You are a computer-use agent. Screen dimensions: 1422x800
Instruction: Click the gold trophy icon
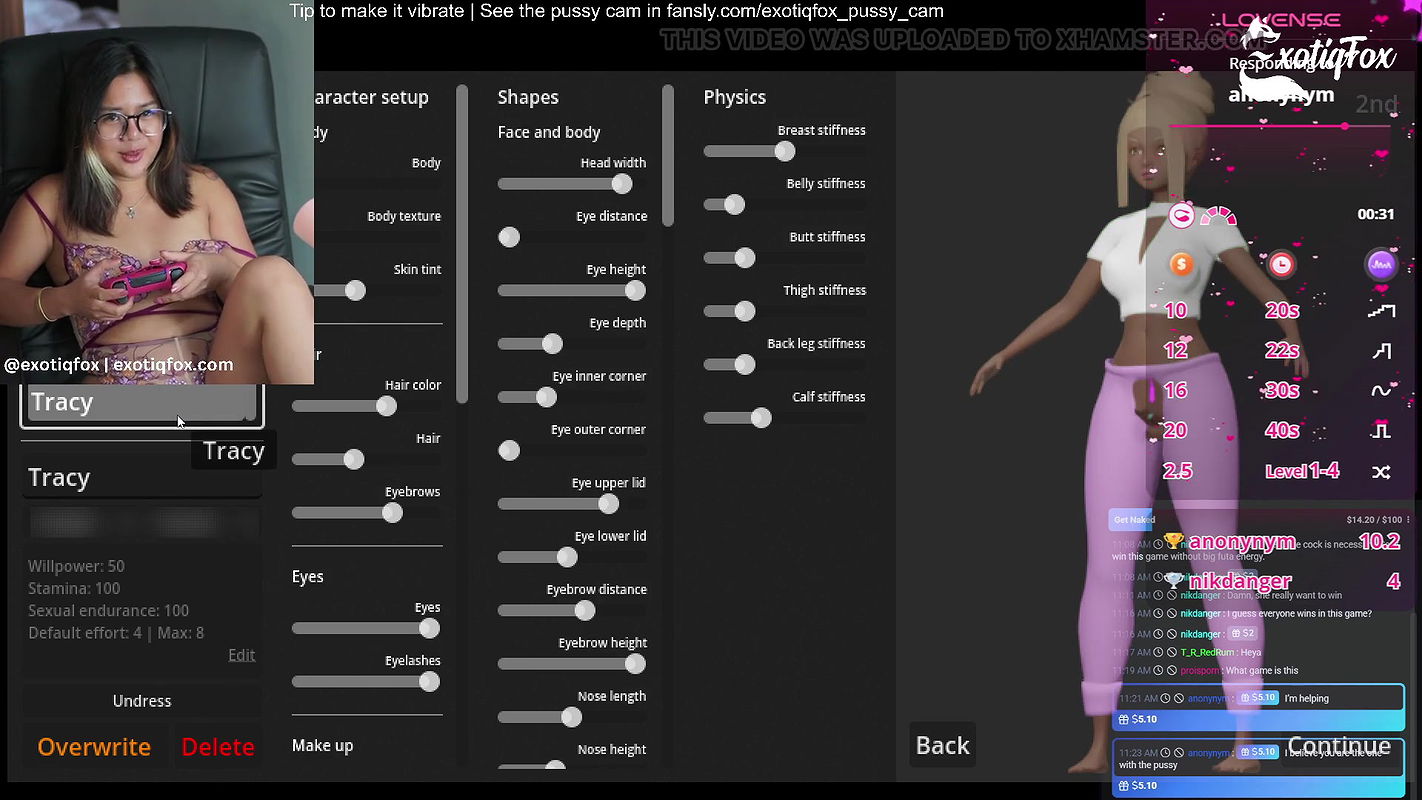1174,542
